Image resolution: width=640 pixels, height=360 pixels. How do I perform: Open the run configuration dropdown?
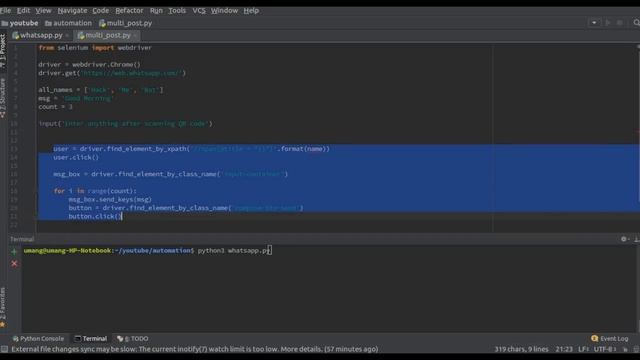click(594, 23)
